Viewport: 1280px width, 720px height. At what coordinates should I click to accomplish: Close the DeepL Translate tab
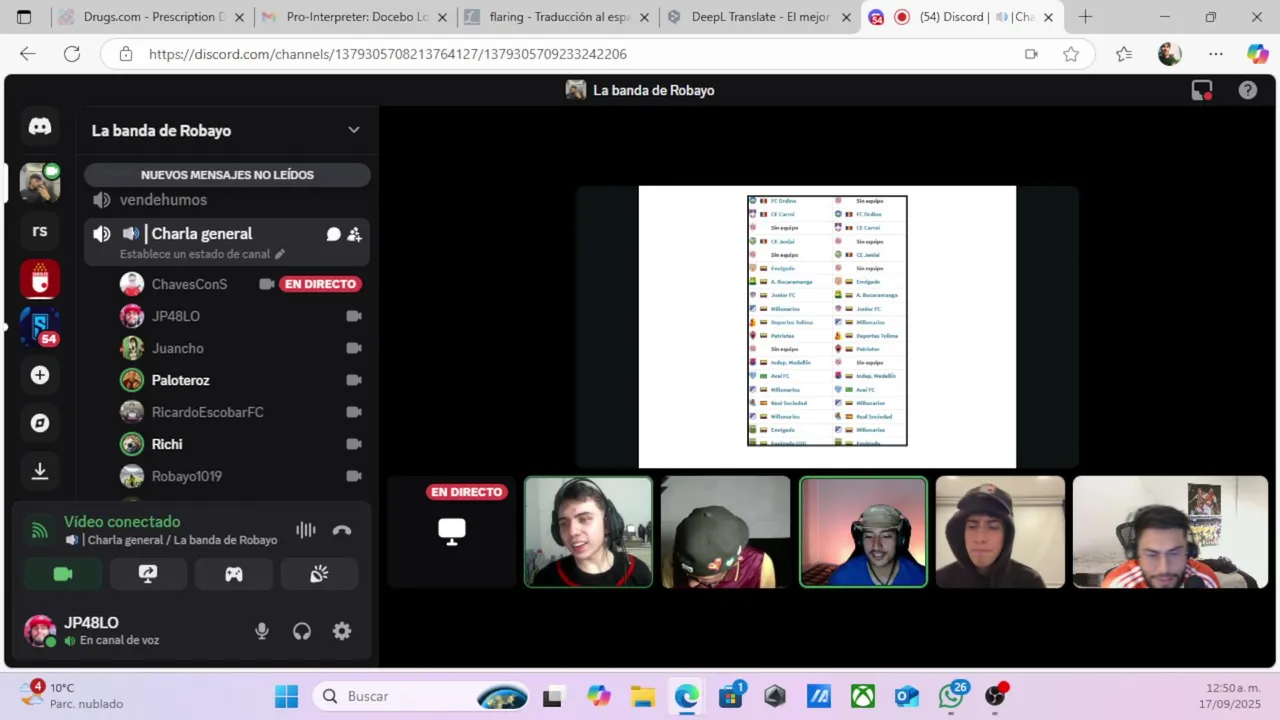(x=847, y=17)
